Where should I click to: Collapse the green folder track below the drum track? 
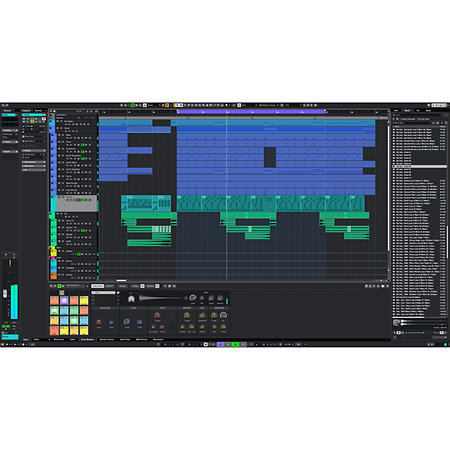pos(51,215)
